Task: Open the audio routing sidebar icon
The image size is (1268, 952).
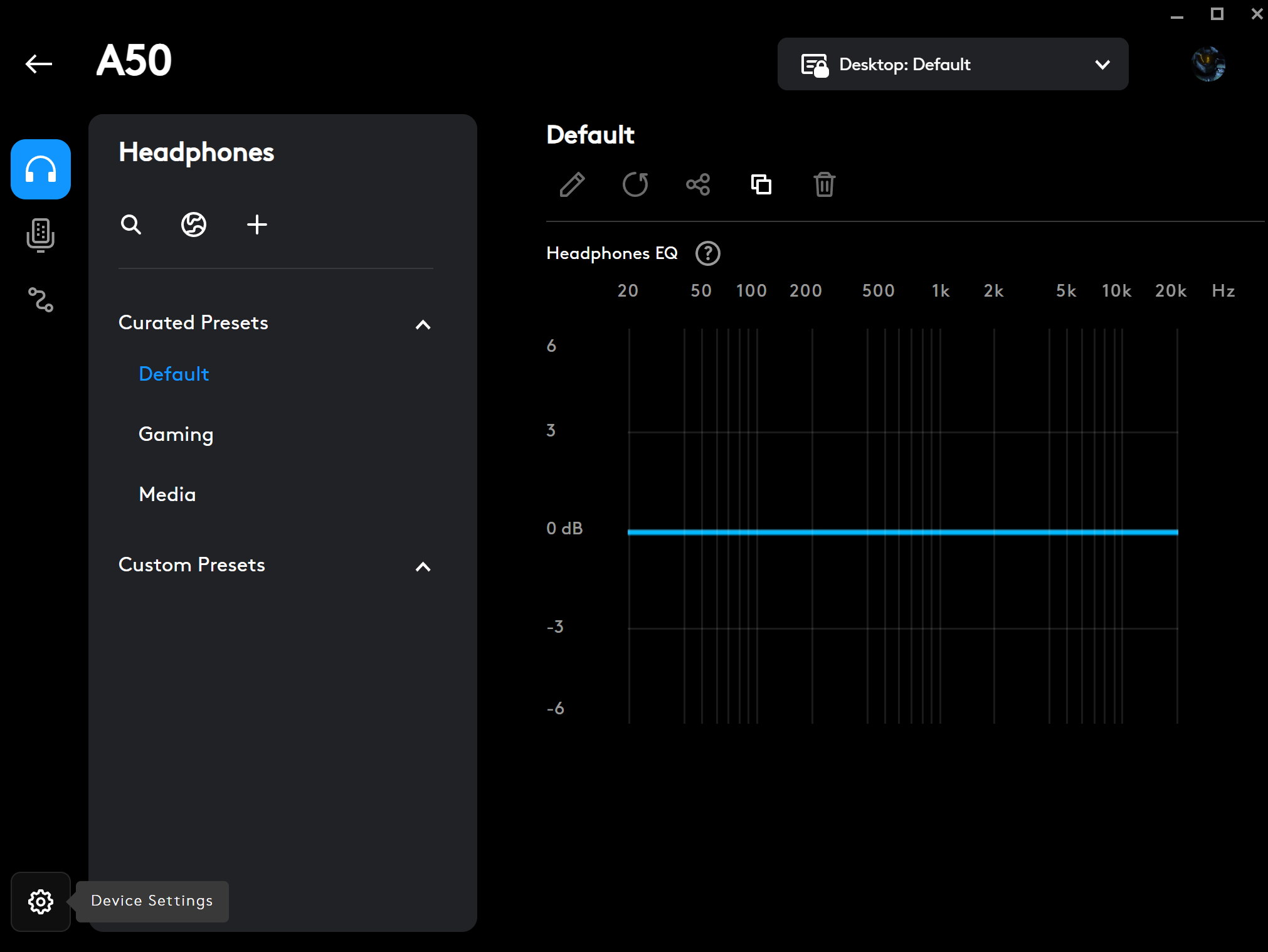Action: 41,300
